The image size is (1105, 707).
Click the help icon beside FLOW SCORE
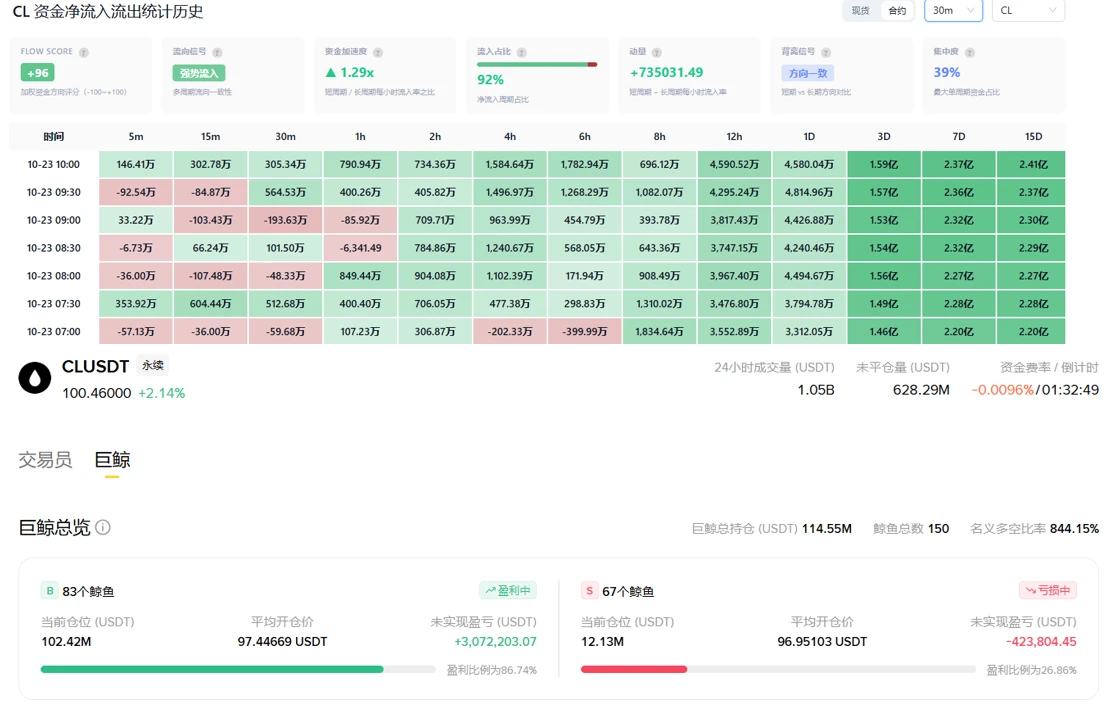(84, 52)
